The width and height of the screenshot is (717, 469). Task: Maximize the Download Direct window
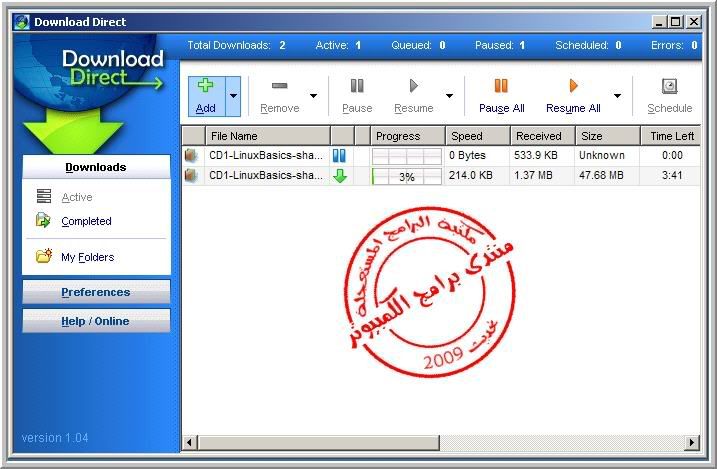click(675, 21)
